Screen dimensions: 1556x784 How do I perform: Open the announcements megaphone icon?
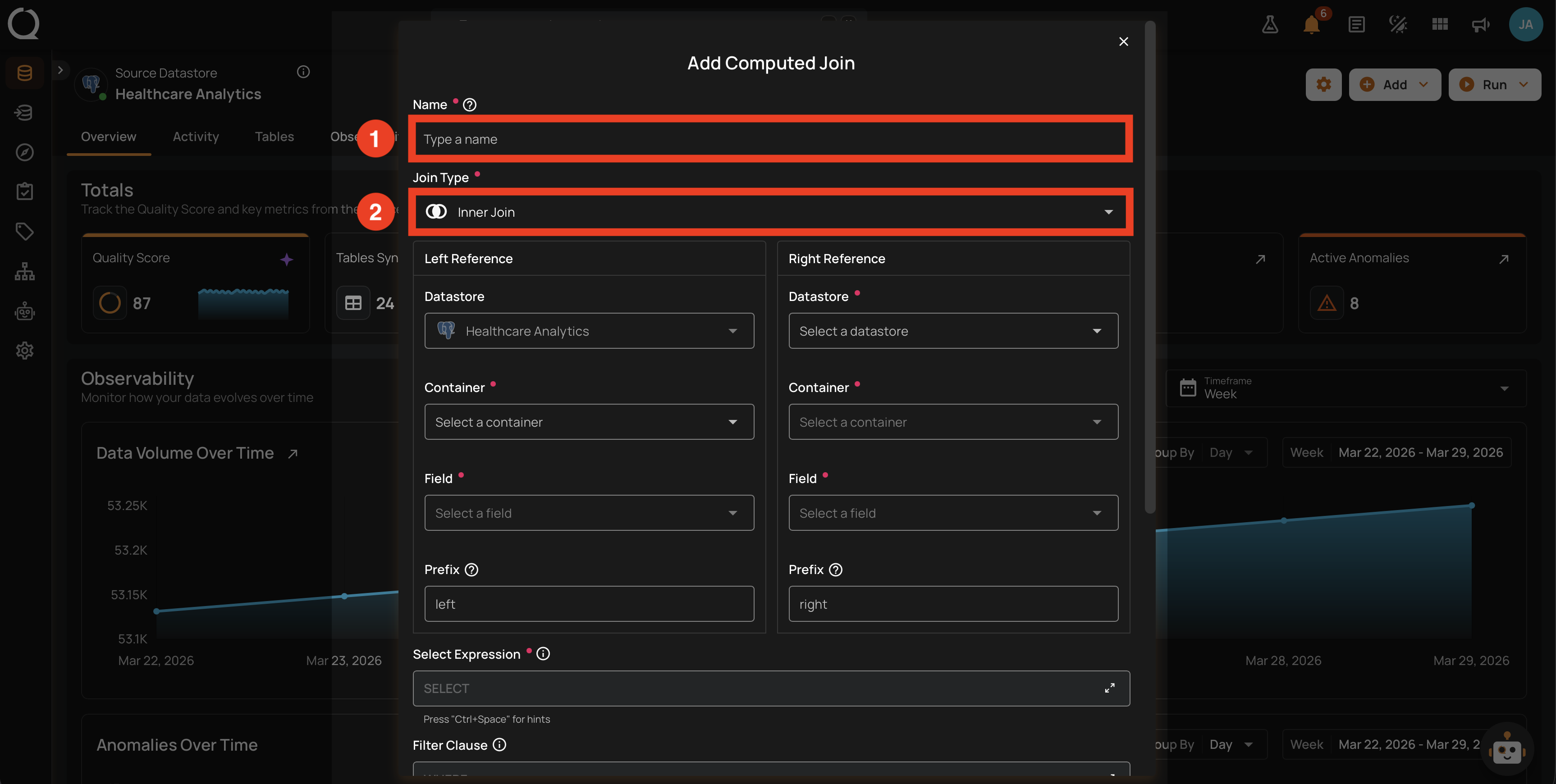pos(1481,24)
